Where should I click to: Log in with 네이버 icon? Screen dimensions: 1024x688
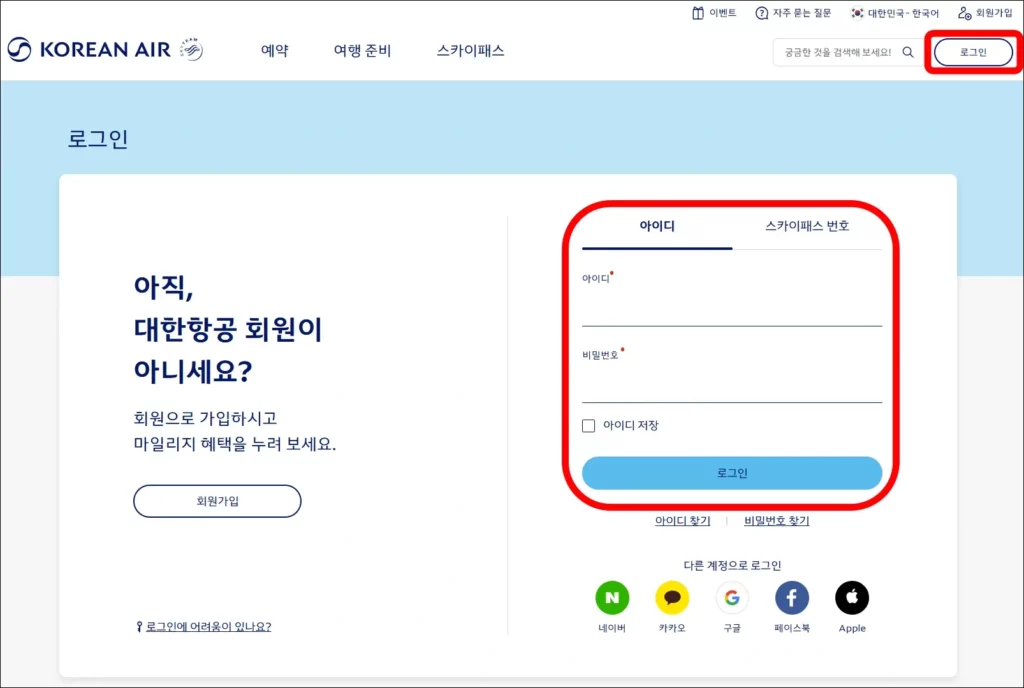coord(612,597)
